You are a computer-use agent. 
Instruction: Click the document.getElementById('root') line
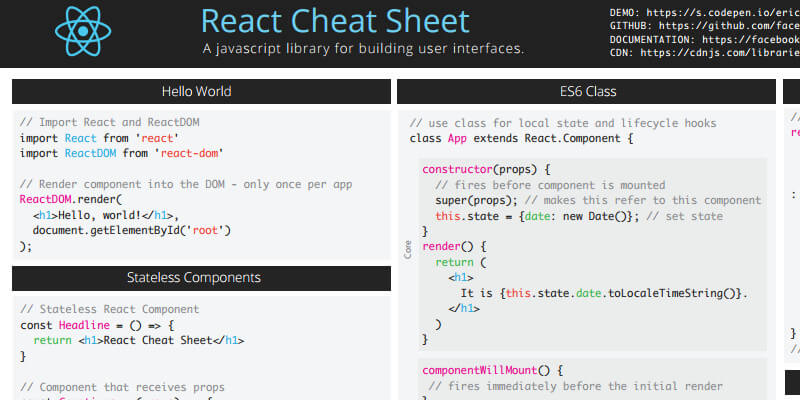pos(132,230)
